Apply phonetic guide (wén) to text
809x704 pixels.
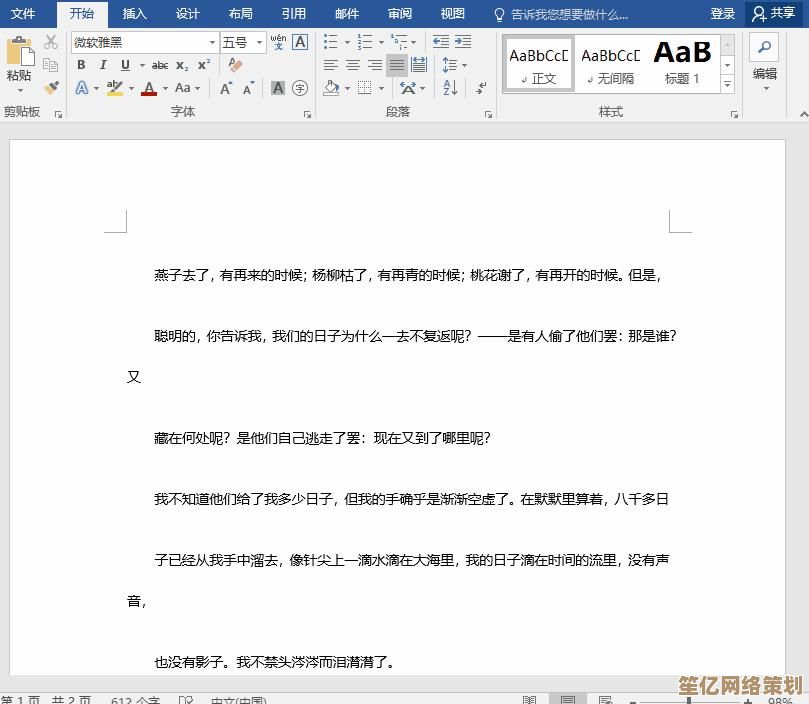[278, 42]
